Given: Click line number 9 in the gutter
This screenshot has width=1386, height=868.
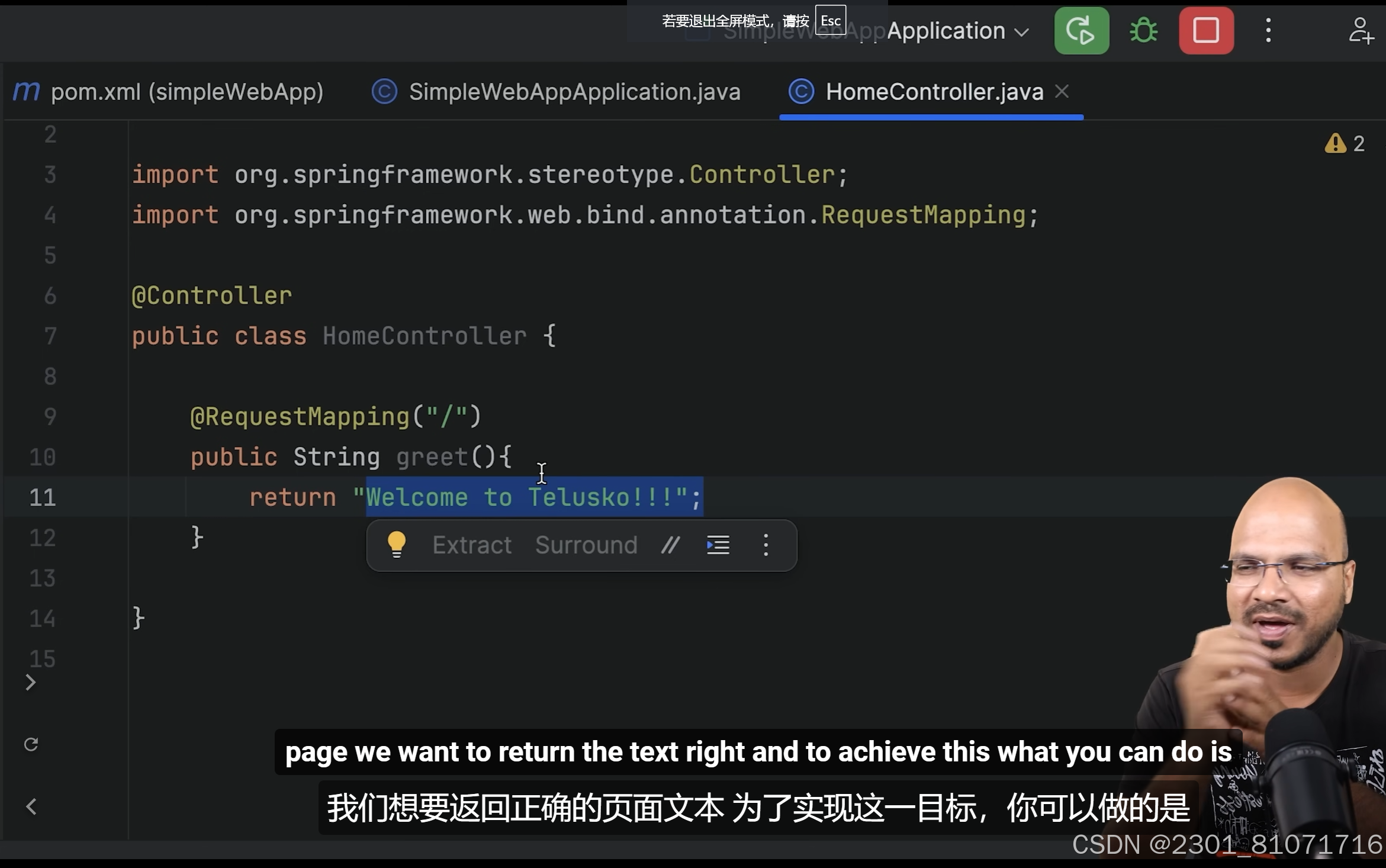Looking at the screenshot, I should tap(50, 417).
